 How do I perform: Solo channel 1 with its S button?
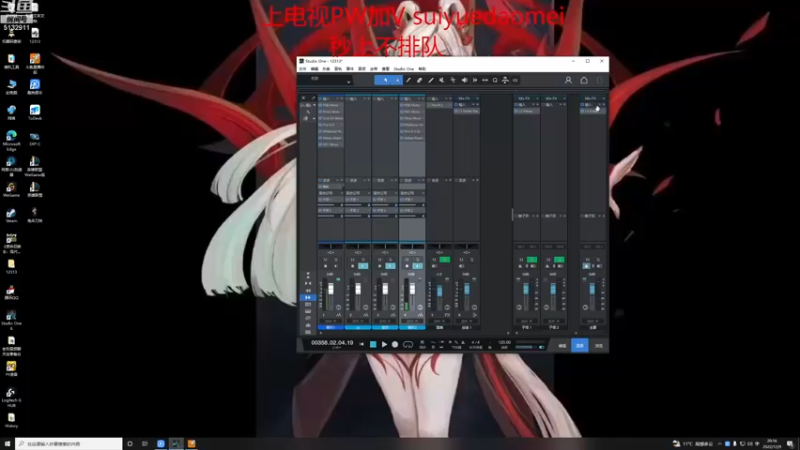point(336,260)
